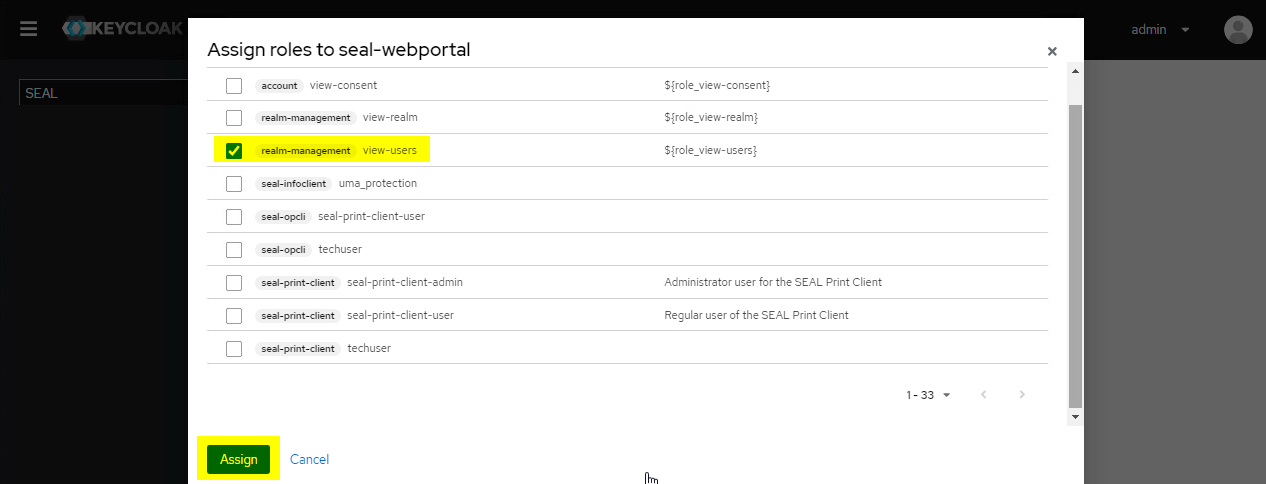1266x484 pixels.
Task: Click the Keycloak logo
Action: [x=122, y=29]
